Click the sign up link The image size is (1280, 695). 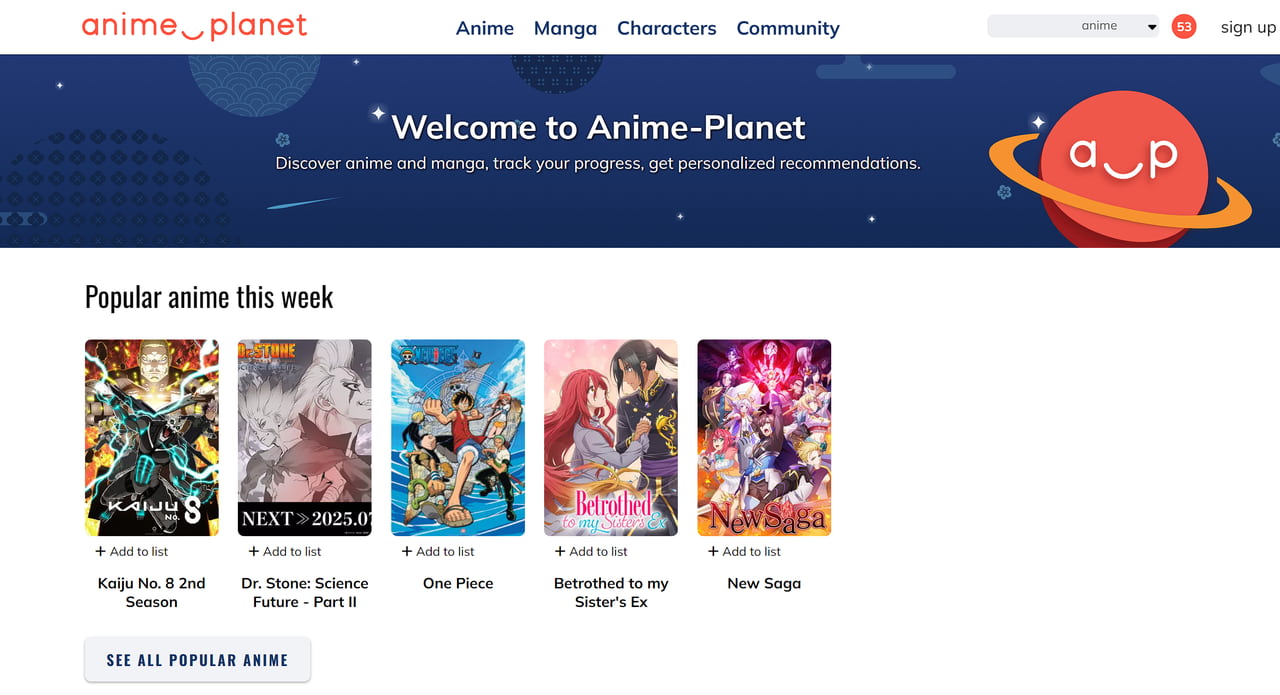(x=1248, y=27)
